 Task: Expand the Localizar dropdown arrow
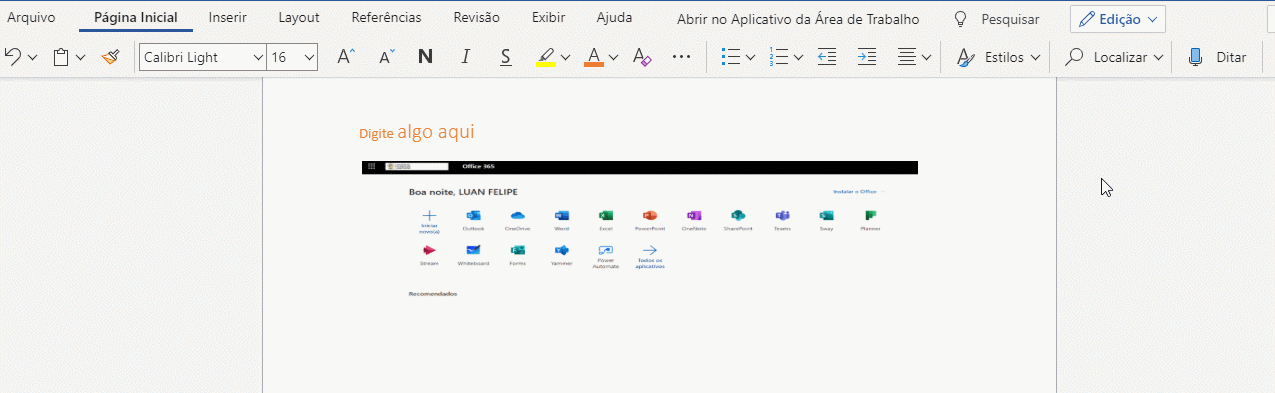point(1159,58)
